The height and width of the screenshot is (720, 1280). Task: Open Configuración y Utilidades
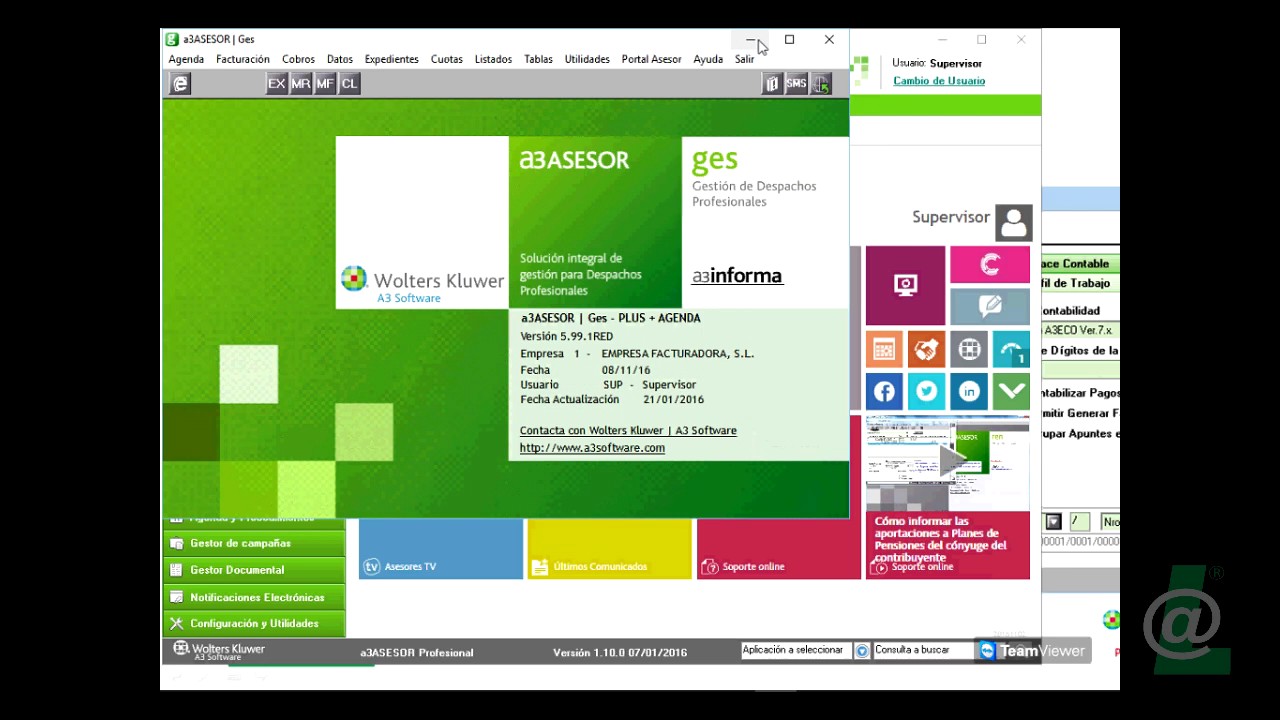point(254,623)
